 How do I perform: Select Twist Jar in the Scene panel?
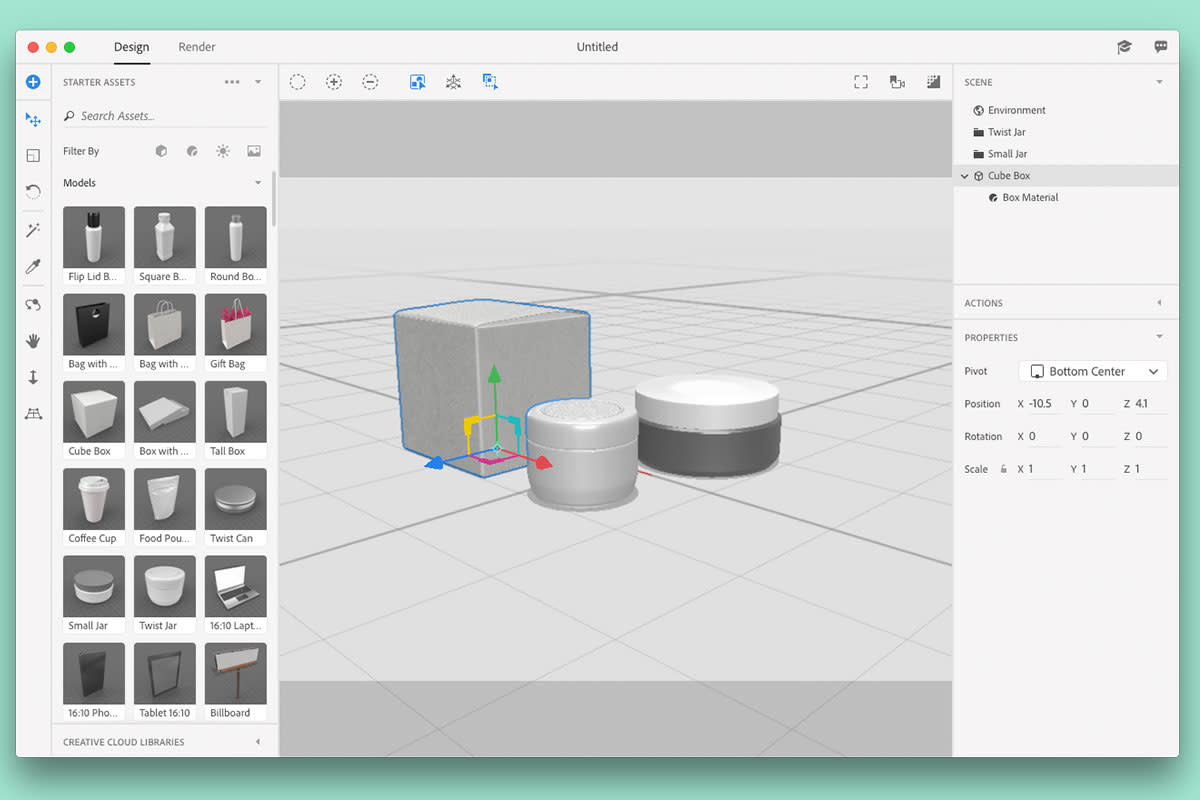1006,132
